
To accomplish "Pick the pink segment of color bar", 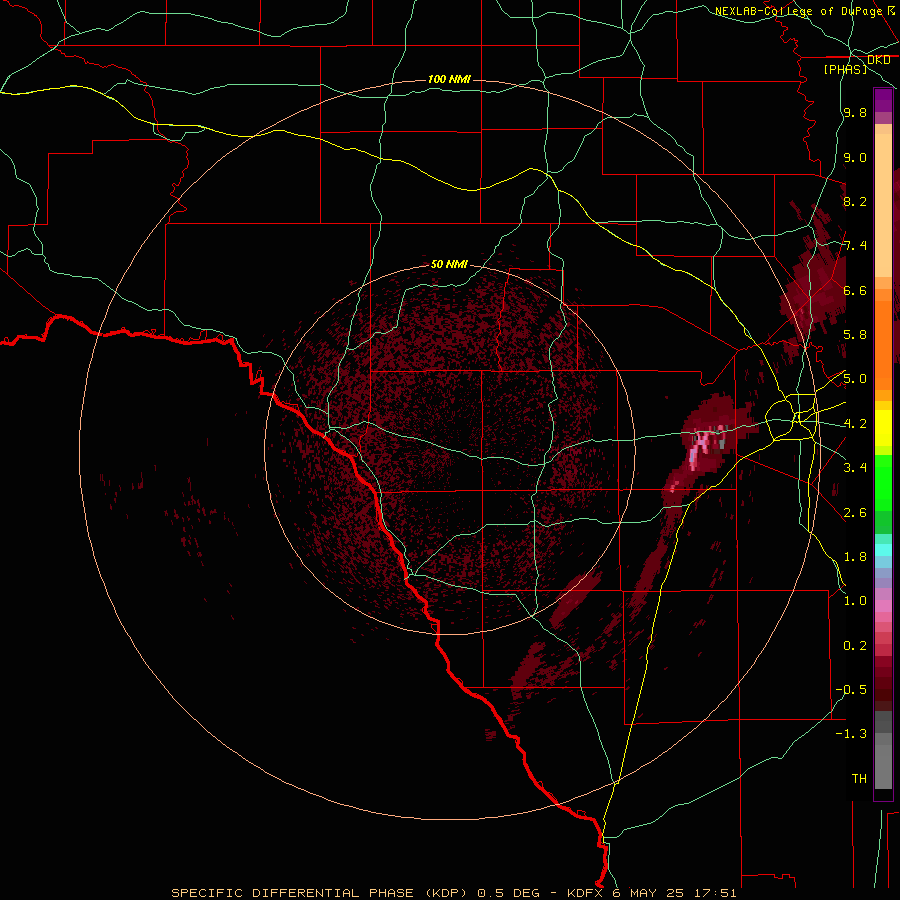I will click(883, 606).
